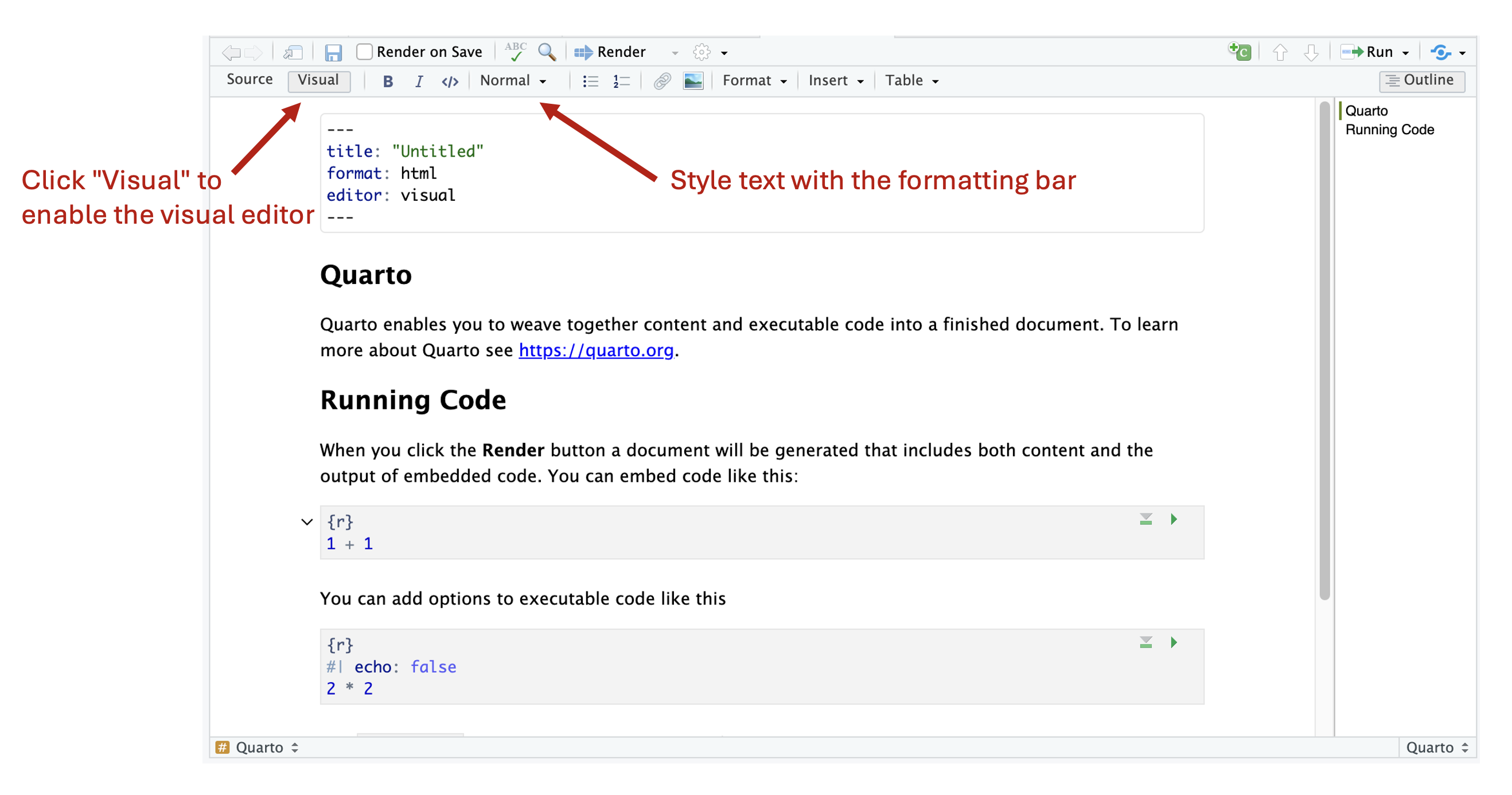Open the Table menu
This screenshot has width=1512, height=795.
pos(911,80)
